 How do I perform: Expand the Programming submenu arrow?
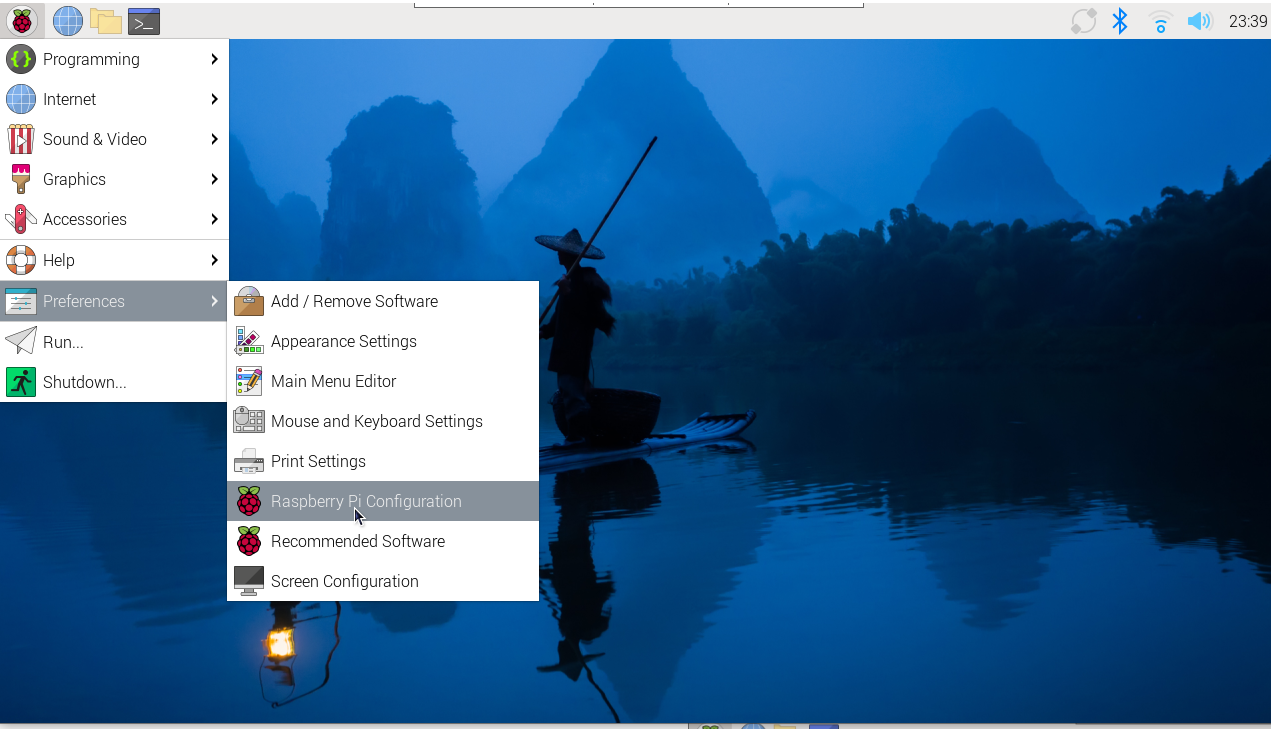(214, 59)
